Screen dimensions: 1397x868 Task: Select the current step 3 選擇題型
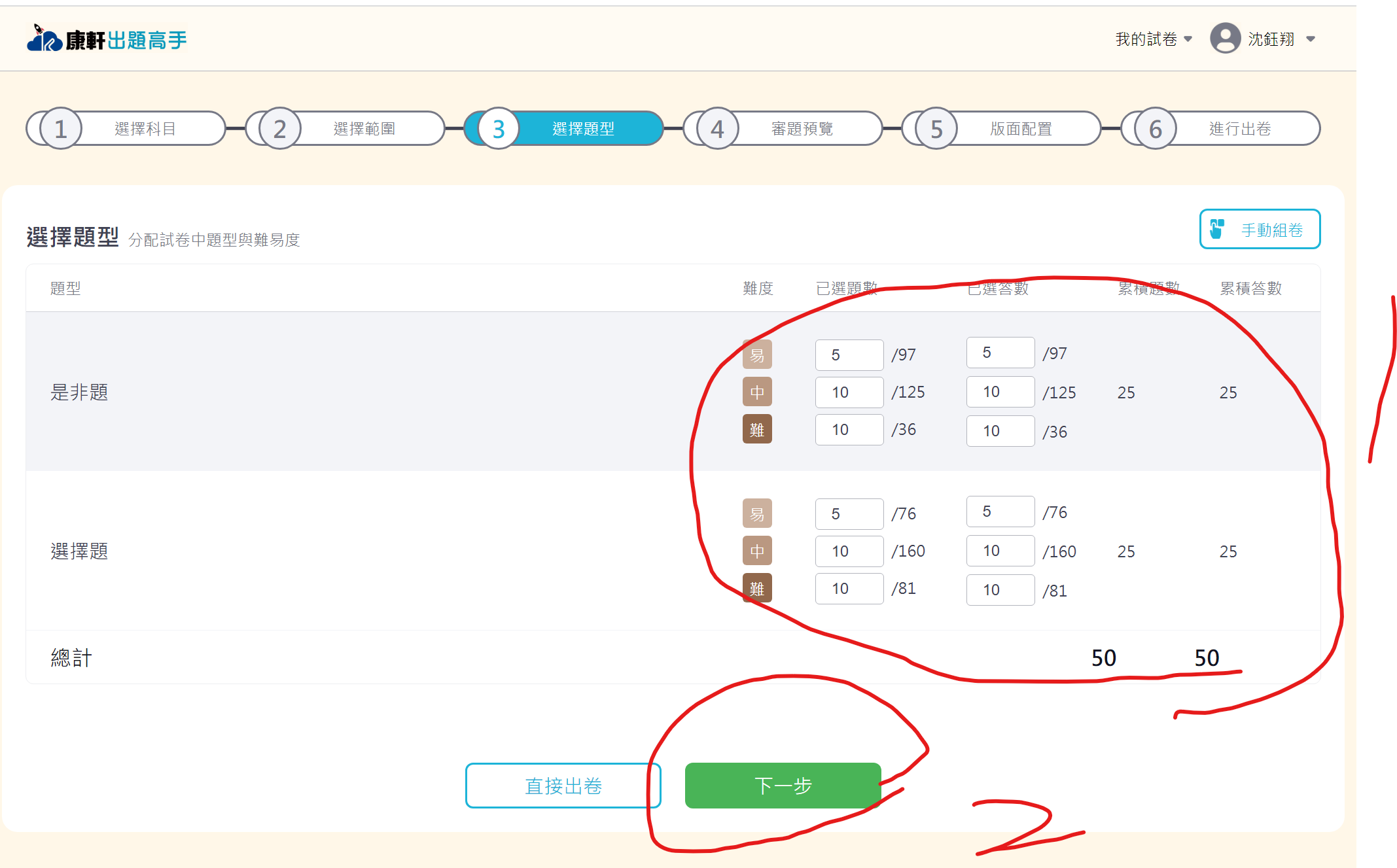coord(564,128)
